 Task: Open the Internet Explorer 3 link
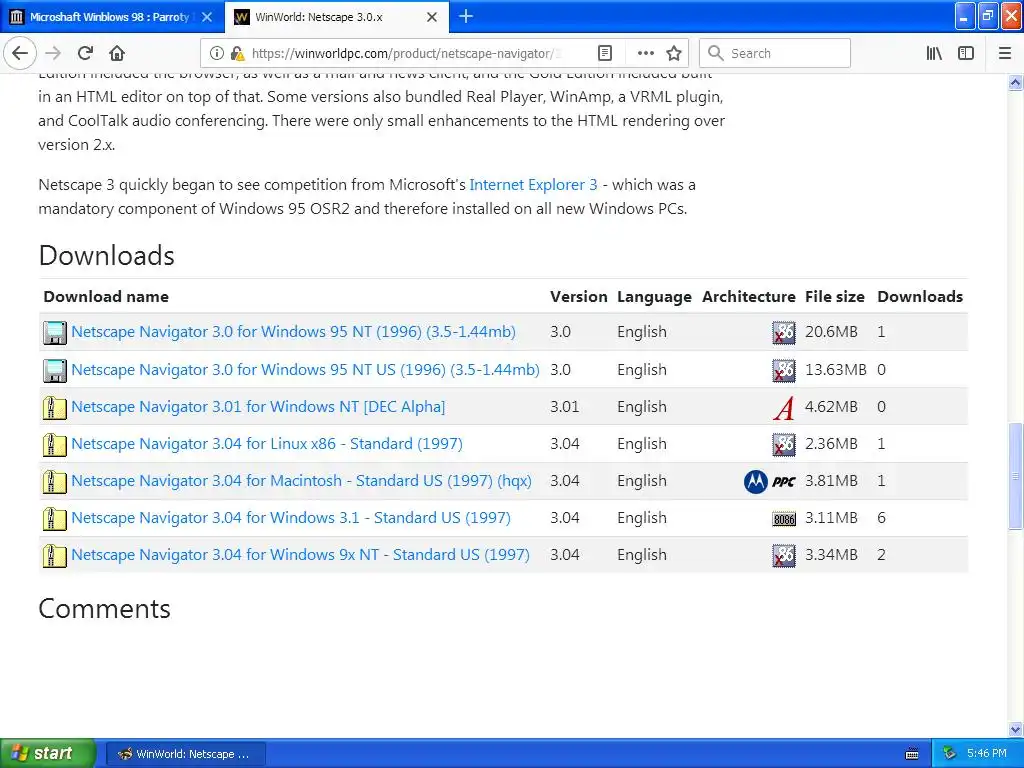(533, 185)
